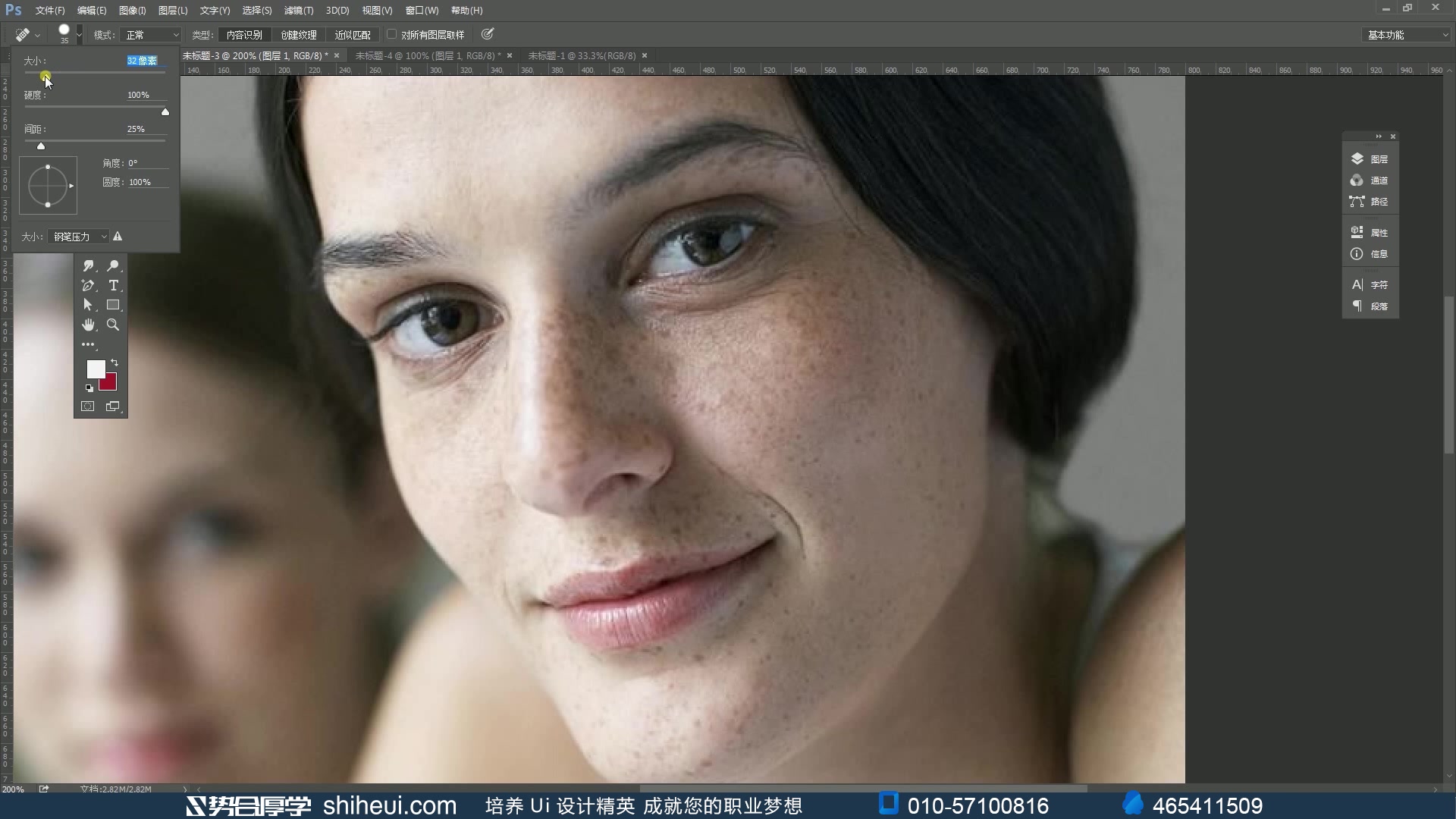The height and width of the screenshot is (819, 1456).
Task: Click the status bar export icon
Action: pyautogui.click(x=44, y=789)
